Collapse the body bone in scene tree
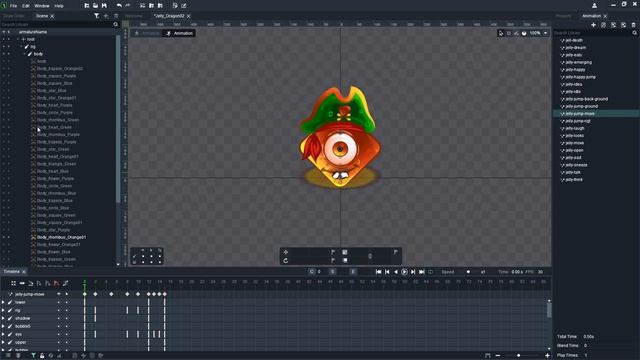The width and height of the screenshot is (640, 360). click(24, 54)
